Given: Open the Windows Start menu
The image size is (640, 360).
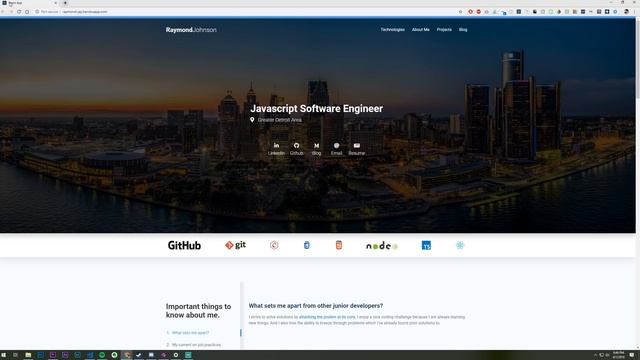Looking at the screenshot, I should click(x=4, y=355).
